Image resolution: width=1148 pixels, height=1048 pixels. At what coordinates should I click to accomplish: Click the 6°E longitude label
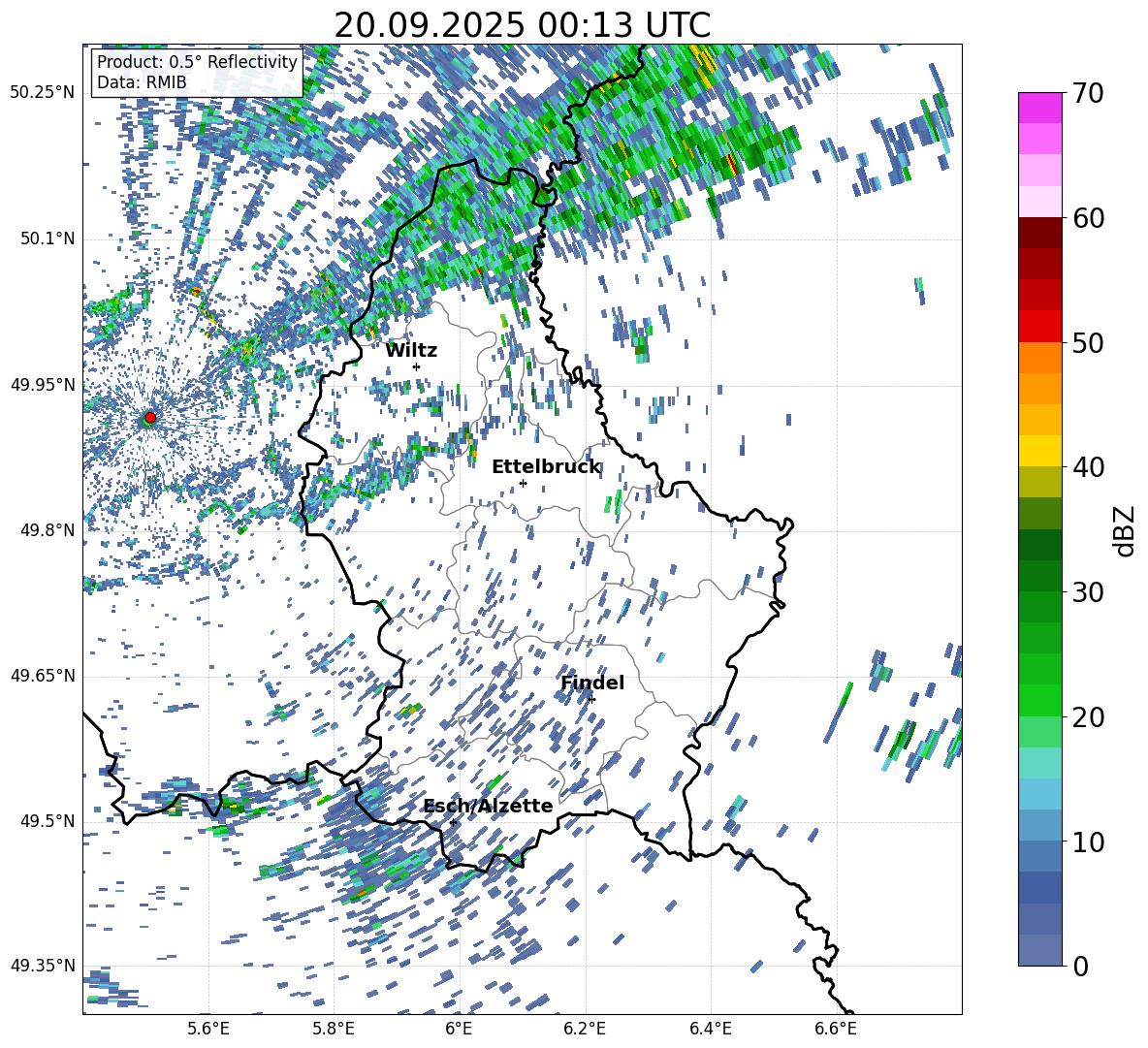click(x=459, y=1029)
